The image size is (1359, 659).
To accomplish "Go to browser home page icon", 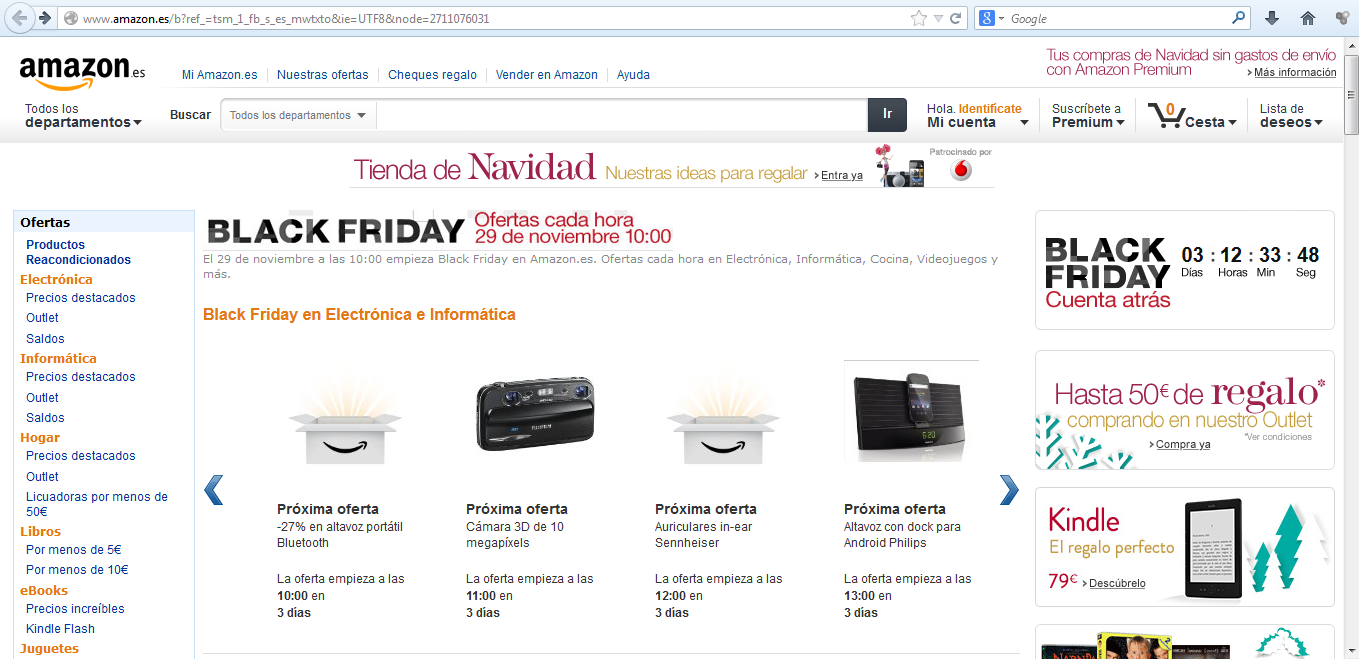I will point(1307,18).
